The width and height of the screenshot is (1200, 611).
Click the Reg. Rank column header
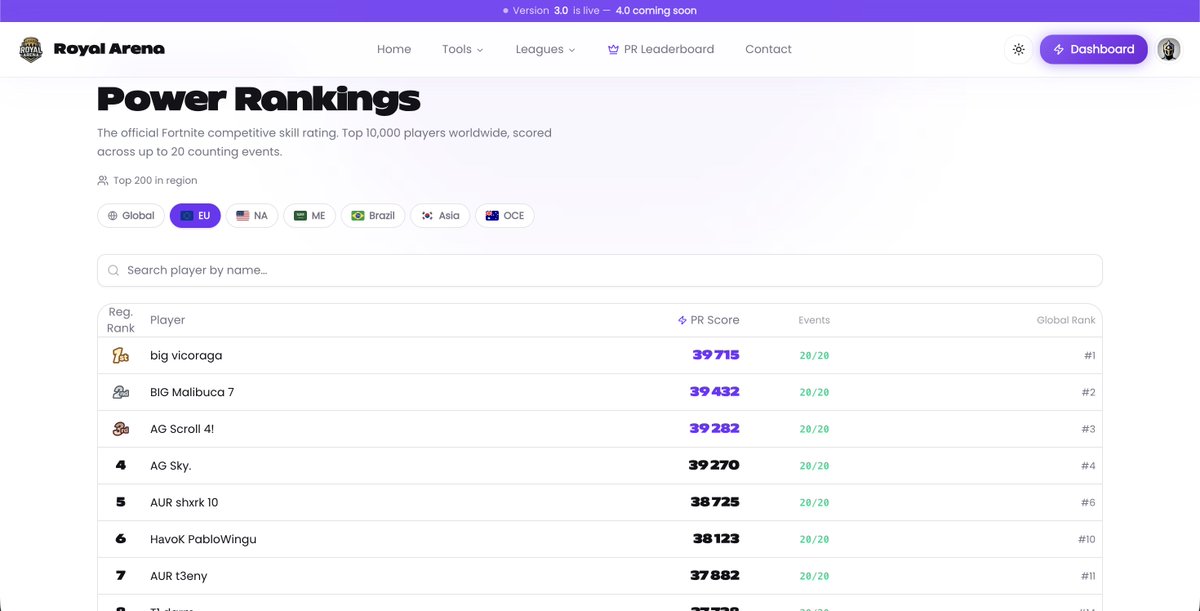point(121,320)
